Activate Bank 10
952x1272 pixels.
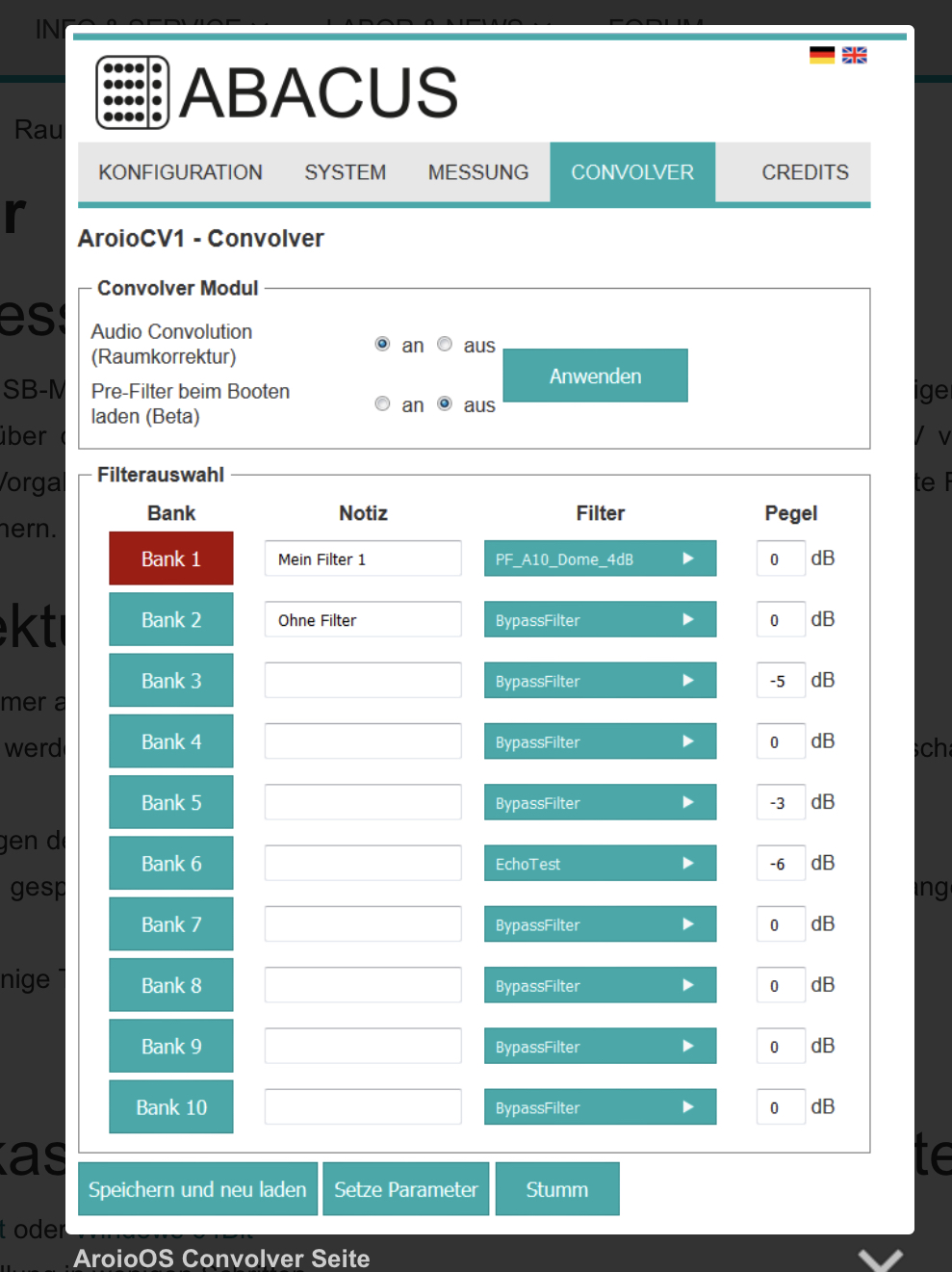coord(171,1107)
